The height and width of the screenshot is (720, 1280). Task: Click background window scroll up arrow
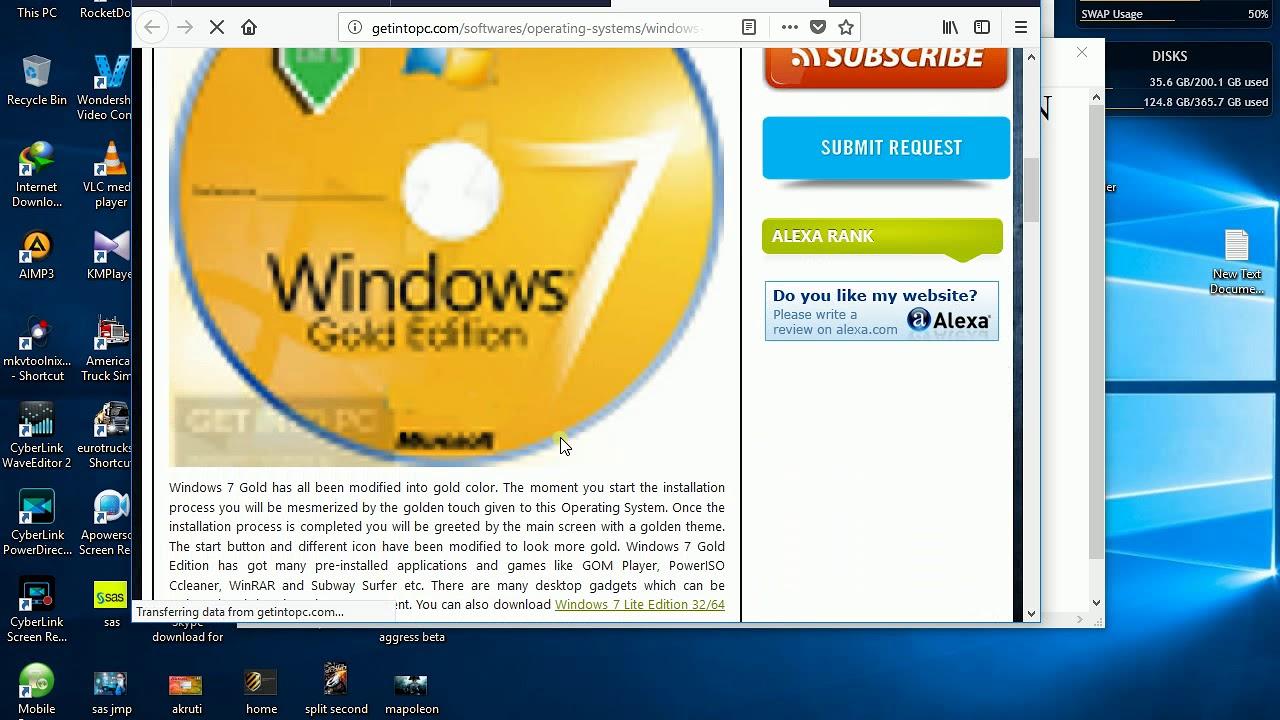[1096, 98]
